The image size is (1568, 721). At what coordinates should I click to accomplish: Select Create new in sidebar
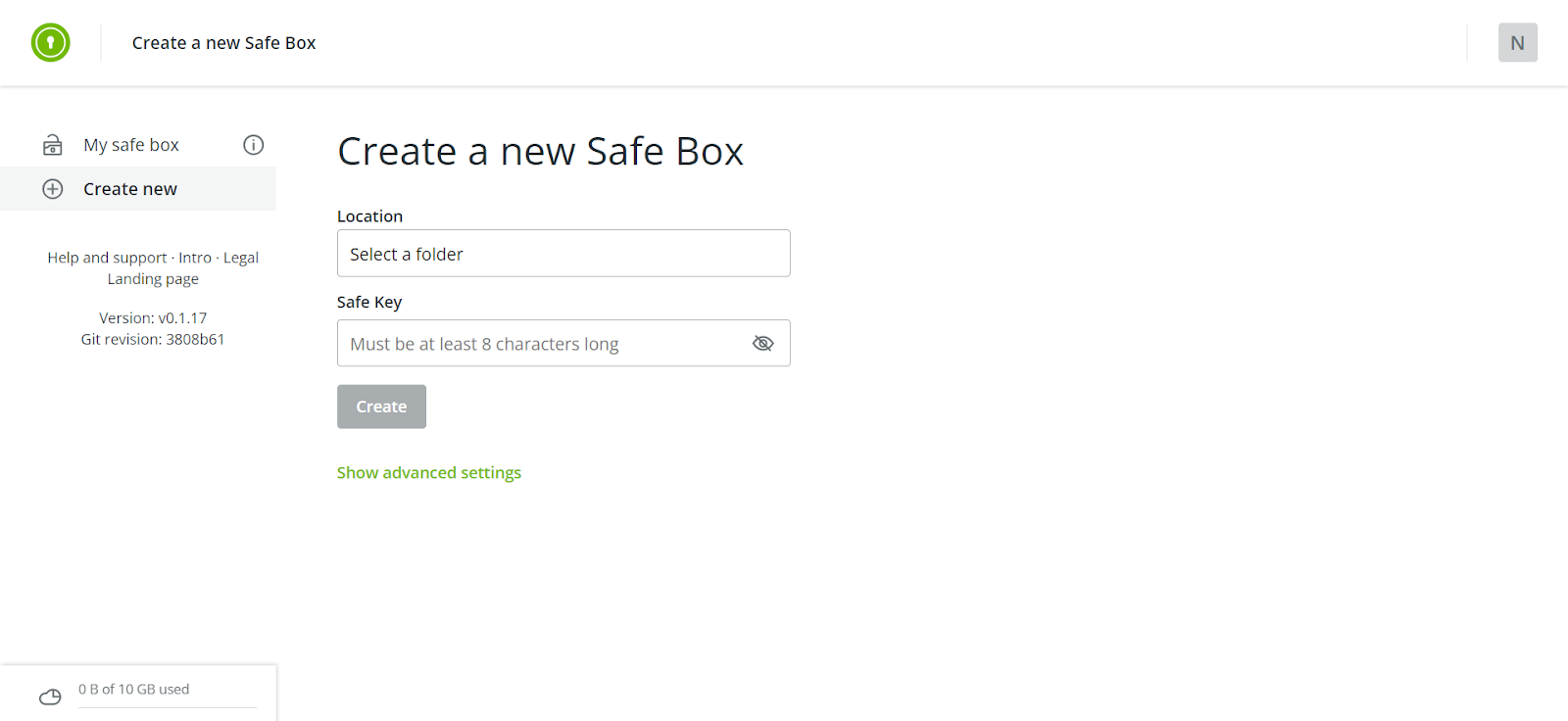click(x=138, y=189)
